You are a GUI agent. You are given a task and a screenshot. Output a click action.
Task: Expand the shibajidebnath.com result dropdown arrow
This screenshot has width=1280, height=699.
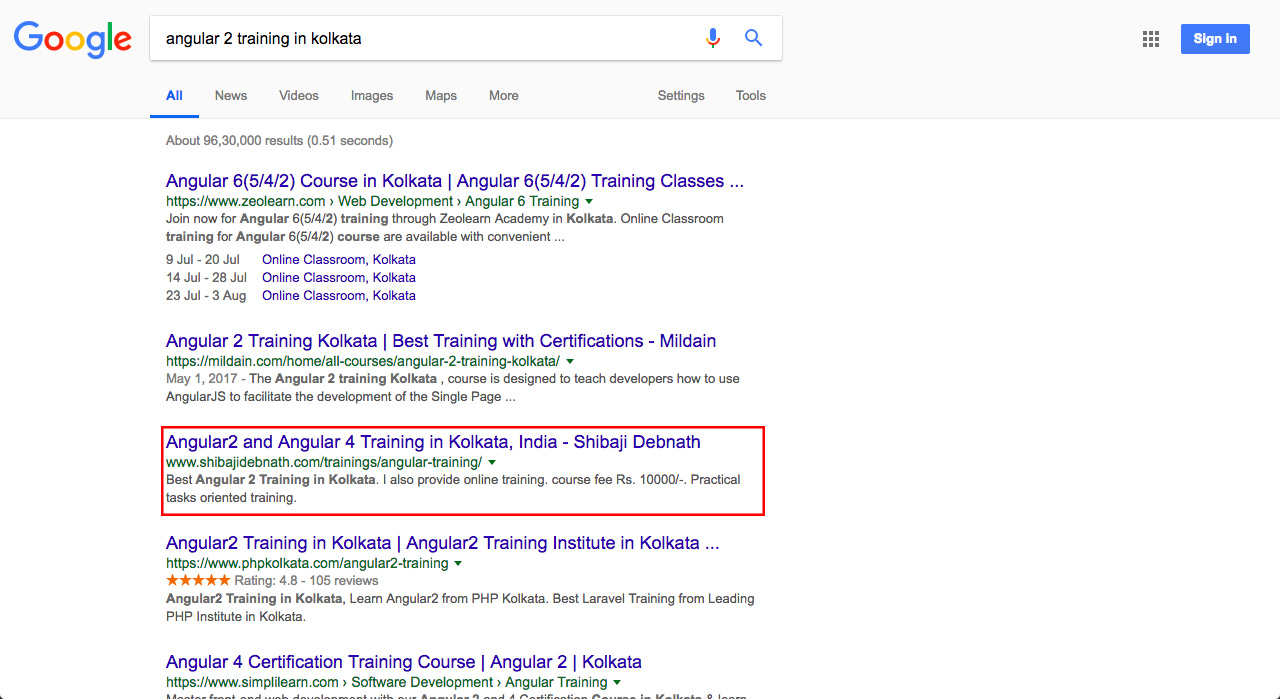(x=492, y=462)
